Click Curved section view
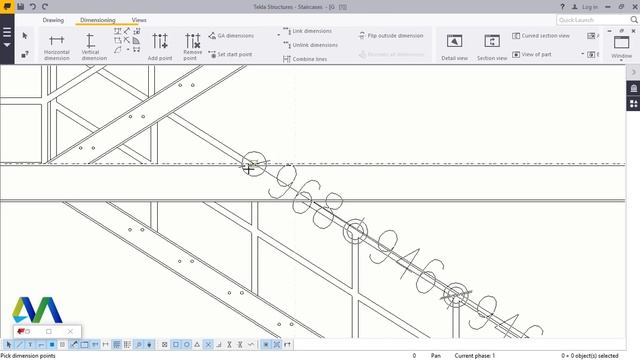Viewport: 640px width, 360px height. click(541, 36)
